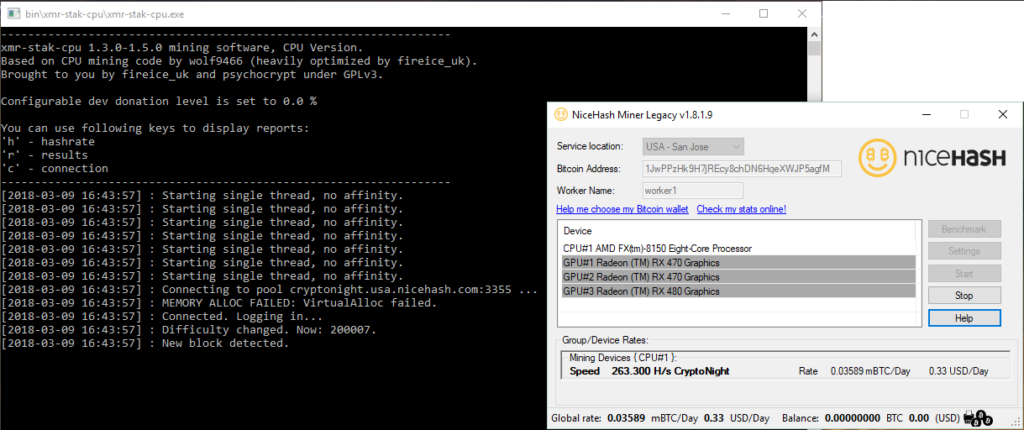Click the New block detected console line

point(145,343)
